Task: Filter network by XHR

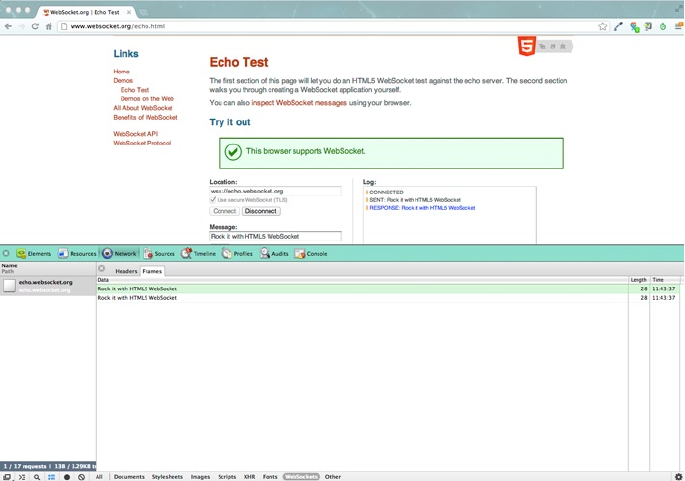Action: [x=249, y=477]
